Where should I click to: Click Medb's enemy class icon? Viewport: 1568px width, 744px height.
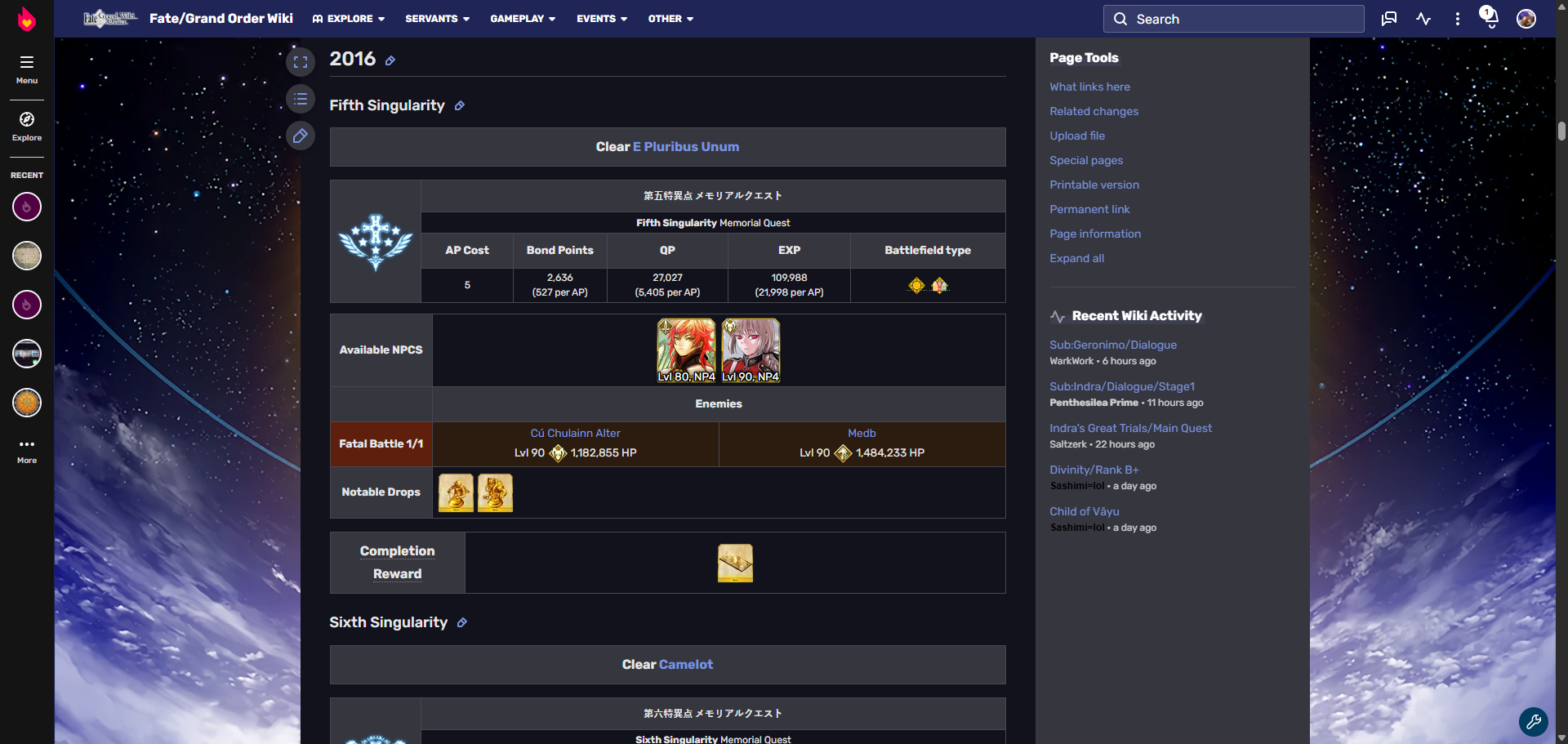[843, 452]
